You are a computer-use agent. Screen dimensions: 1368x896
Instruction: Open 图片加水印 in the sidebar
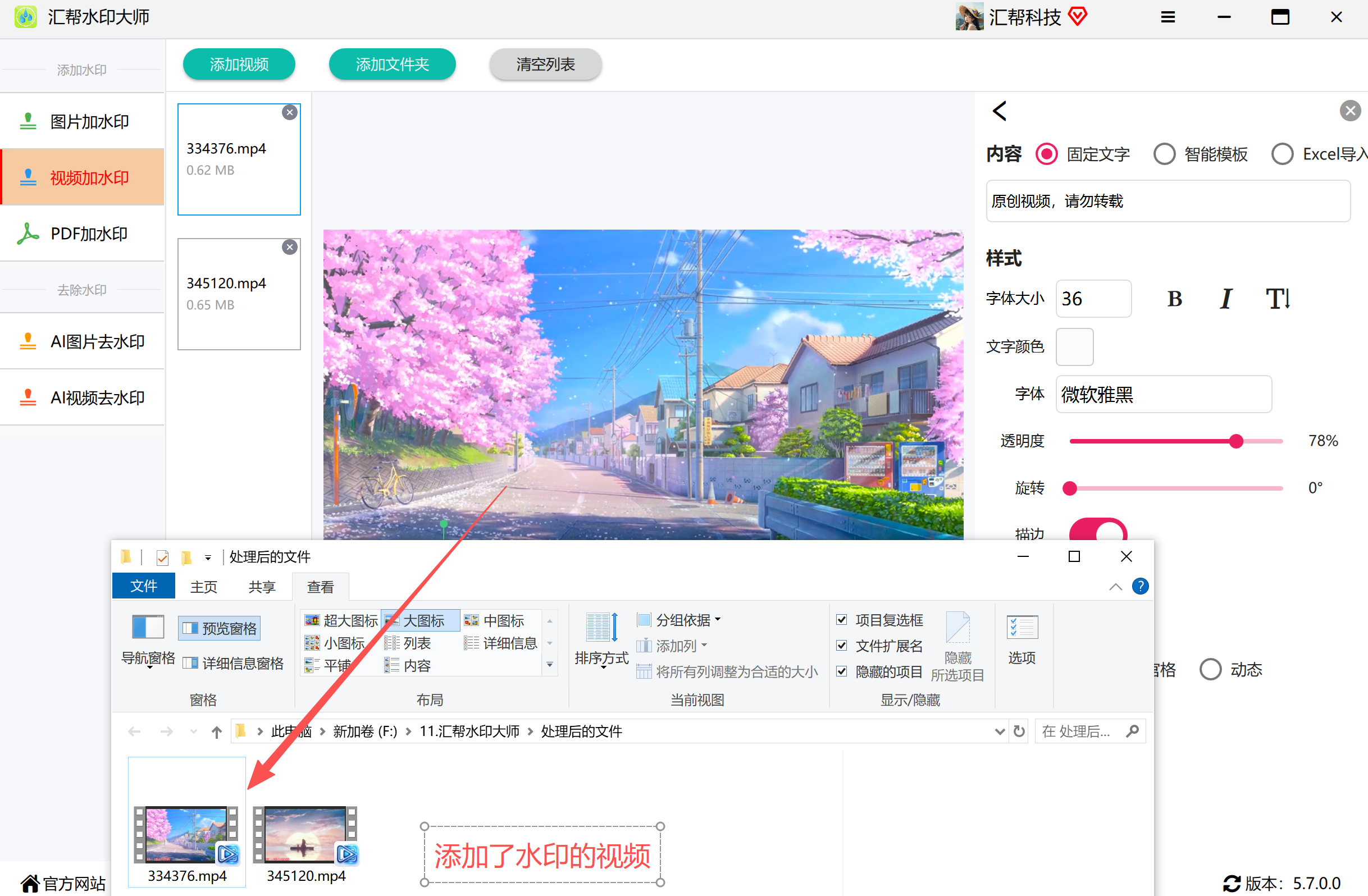(82, 121)
